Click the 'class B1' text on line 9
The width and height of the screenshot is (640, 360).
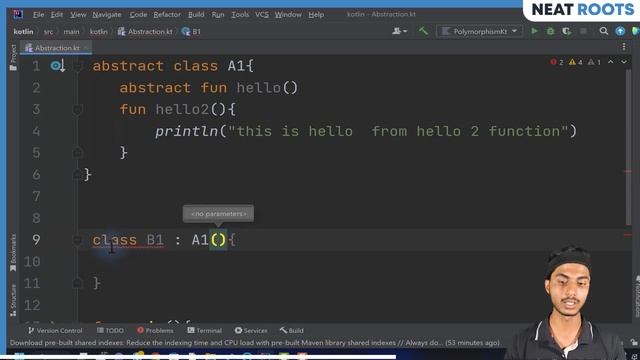[128, 240]
